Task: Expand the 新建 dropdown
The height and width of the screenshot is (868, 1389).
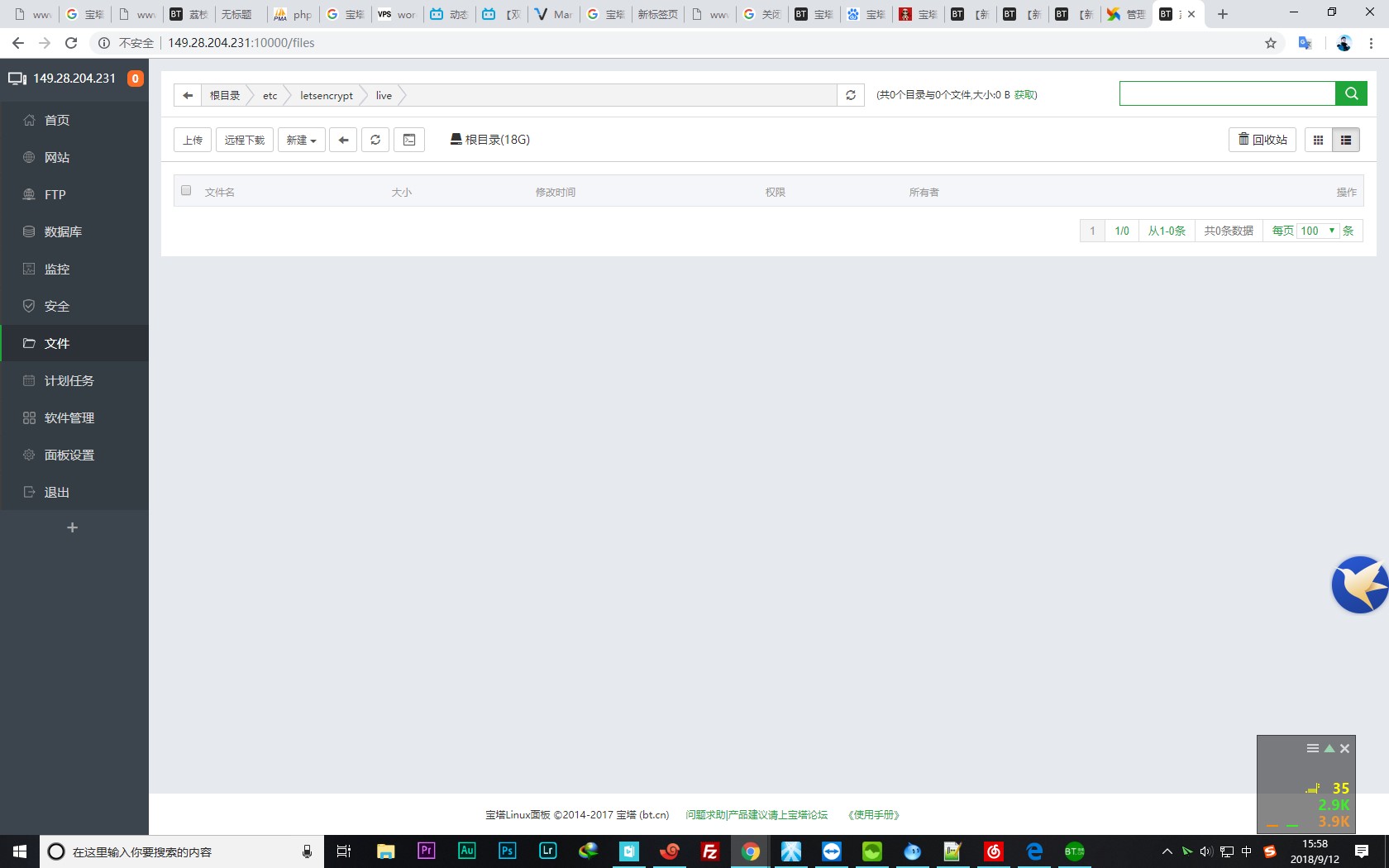Action: pyautogui.click(x=302, y=140)
